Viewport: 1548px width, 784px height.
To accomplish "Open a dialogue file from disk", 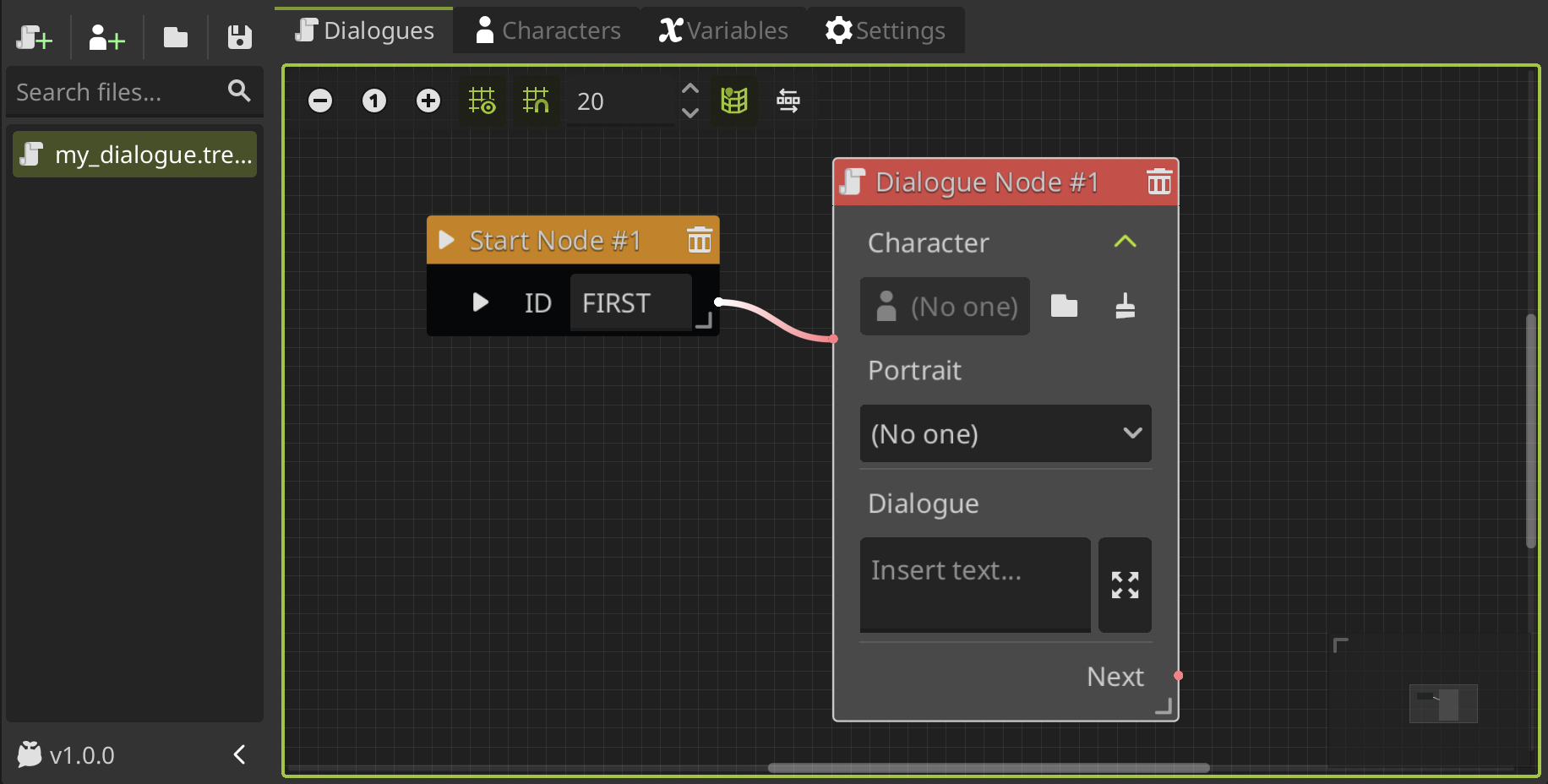I will [x=175, y=37].
